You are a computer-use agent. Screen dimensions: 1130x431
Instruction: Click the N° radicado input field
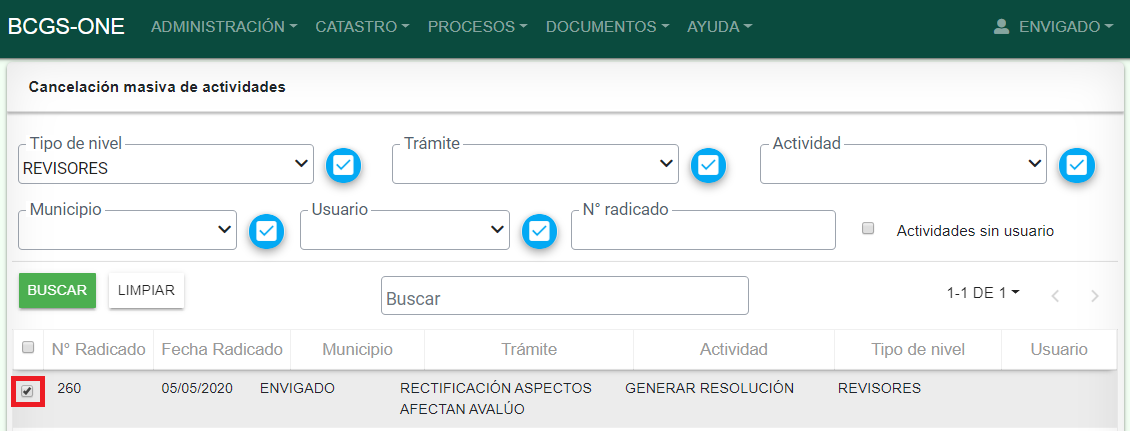703,231
